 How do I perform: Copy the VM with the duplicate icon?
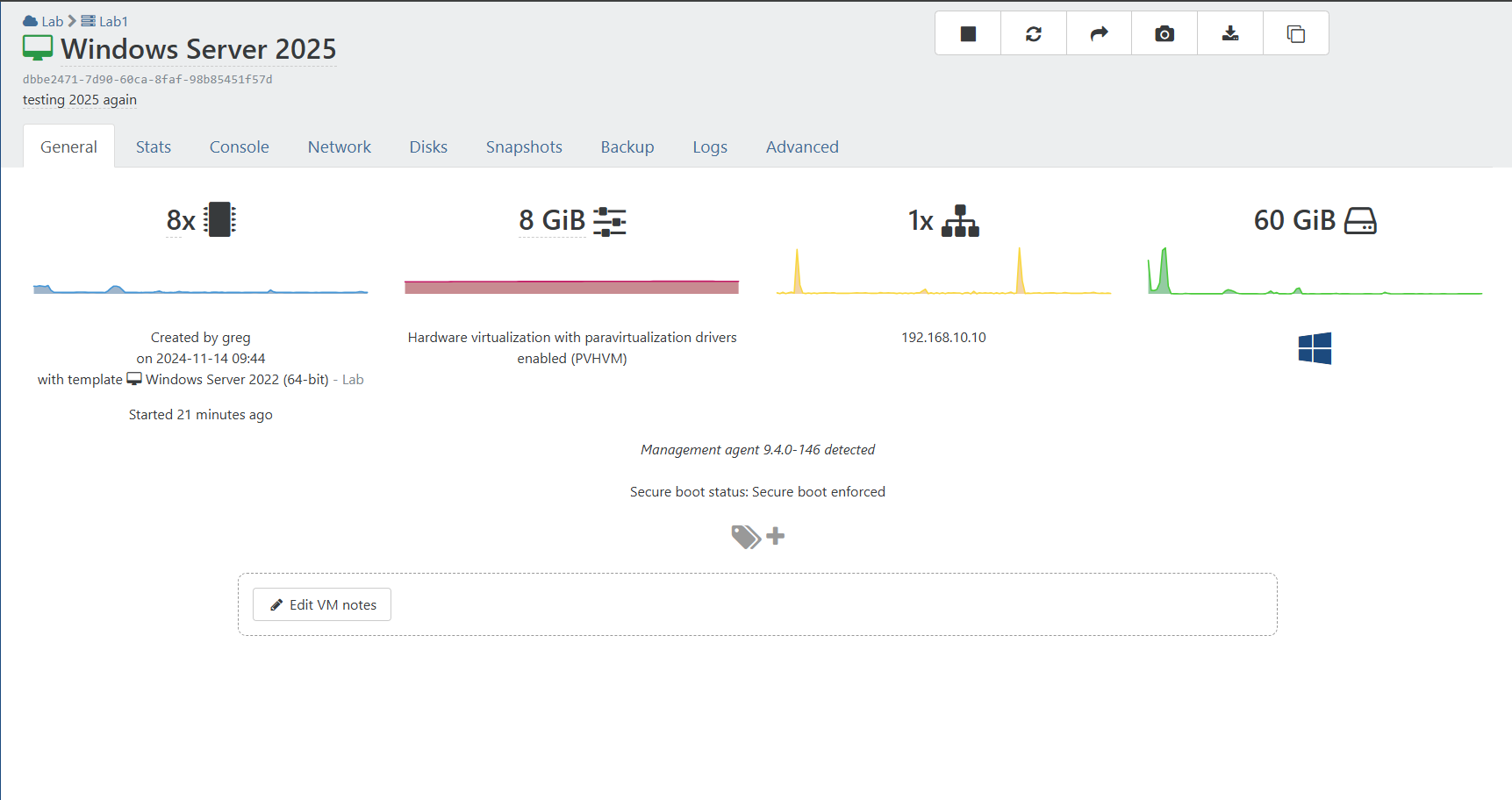[1296, 33]
